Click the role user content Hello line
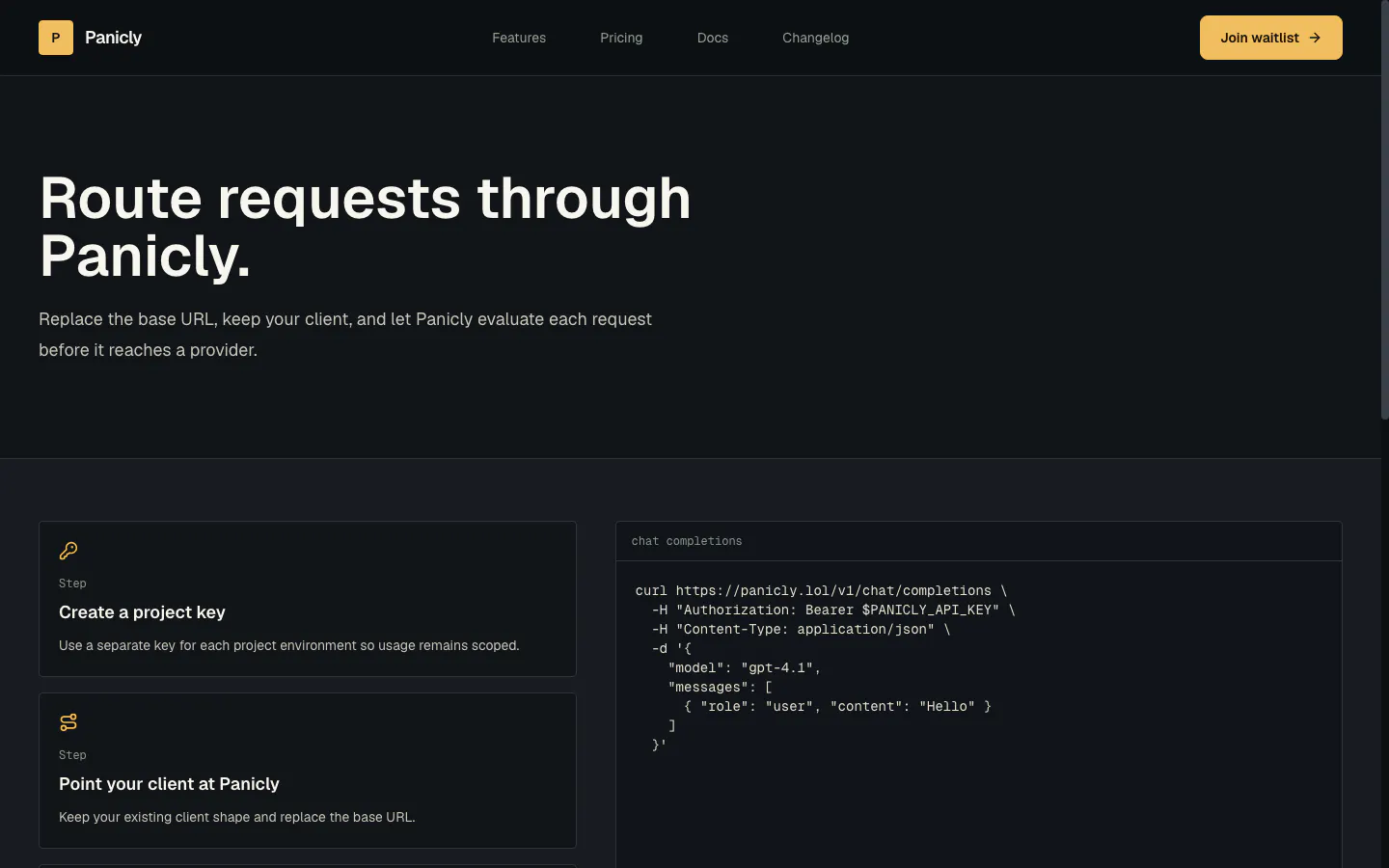Screen dimensions: 1389x868 (837, 706)
